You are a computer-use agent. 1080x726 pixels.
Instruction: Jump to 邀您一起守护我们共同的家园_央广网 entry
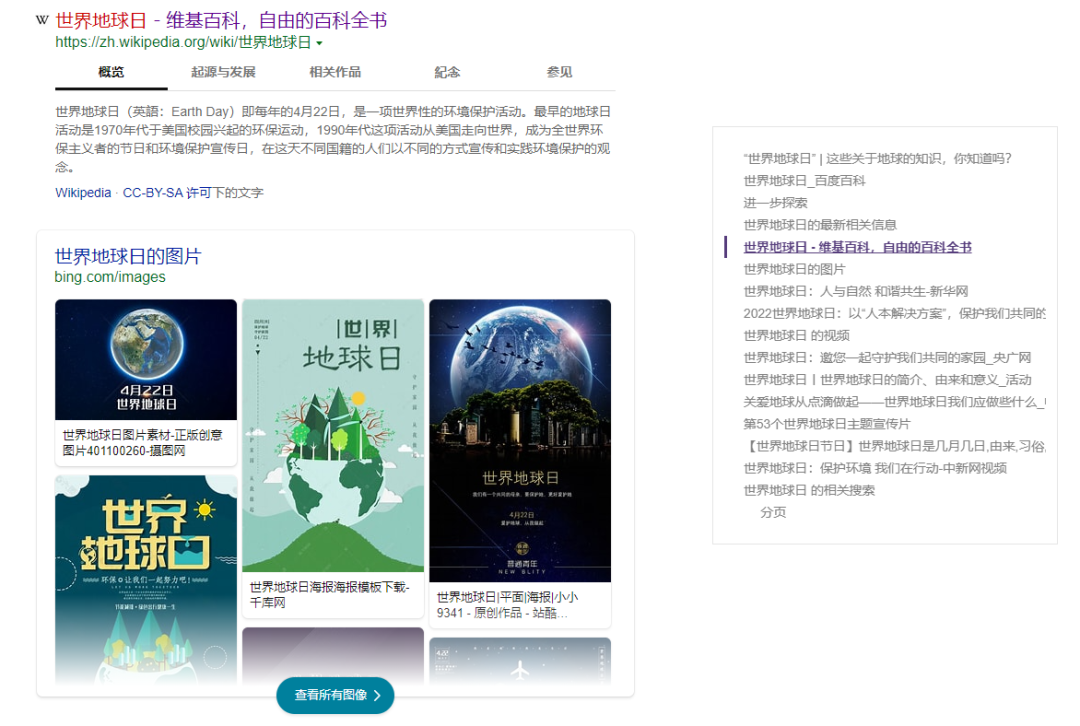[x=887, y=357]
